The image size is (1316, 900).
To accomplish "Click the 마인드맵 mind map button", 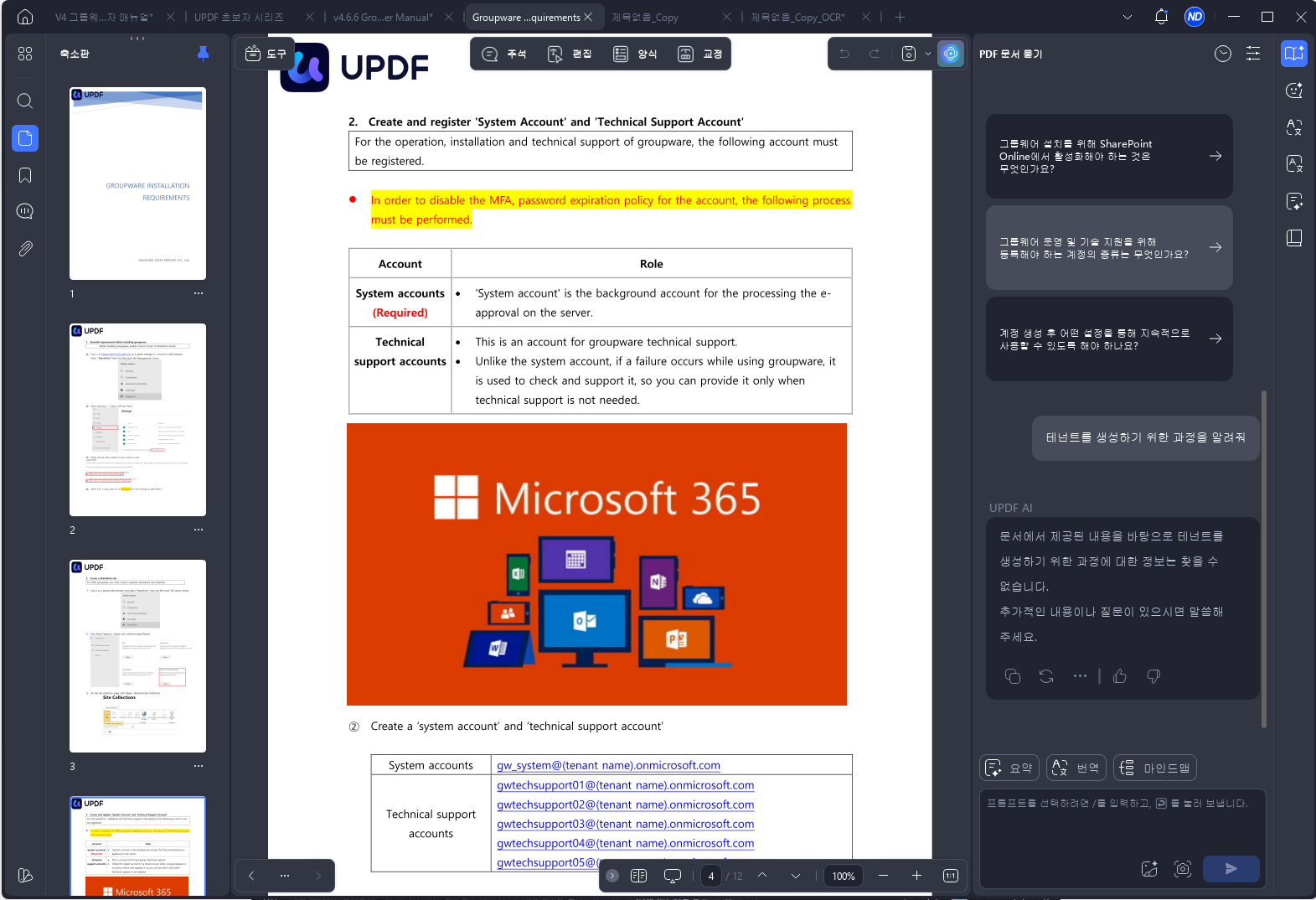I will [1155, 768].
